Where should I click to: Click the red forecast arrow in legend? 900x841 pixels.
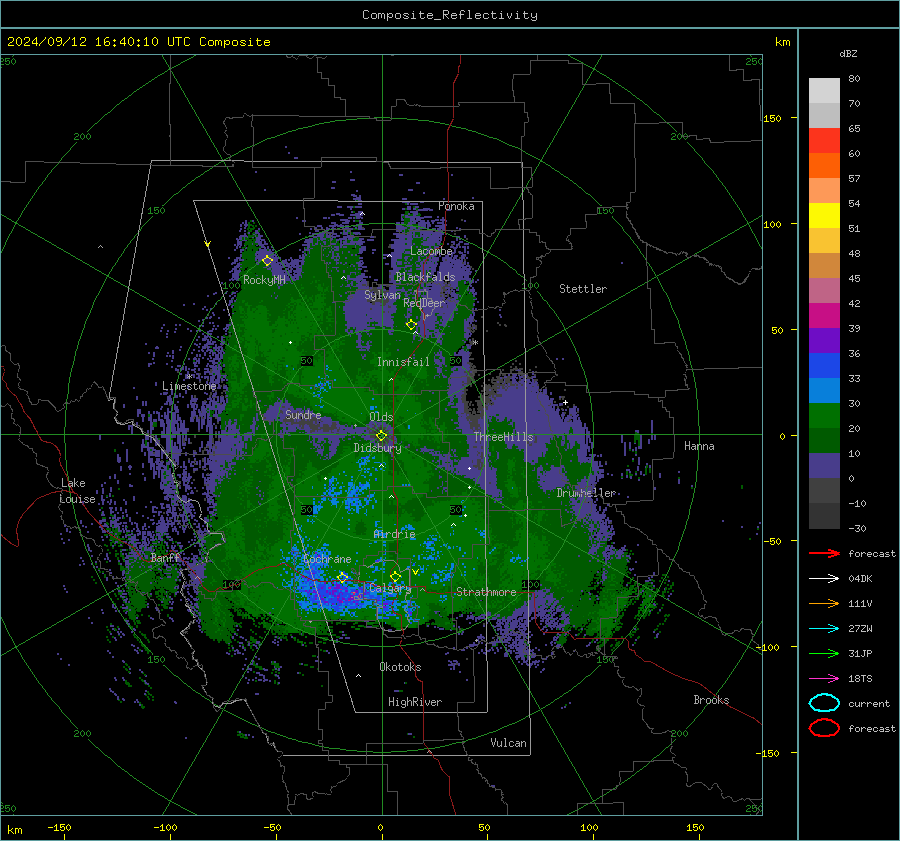pyautogui.click(x=824, y=553)
